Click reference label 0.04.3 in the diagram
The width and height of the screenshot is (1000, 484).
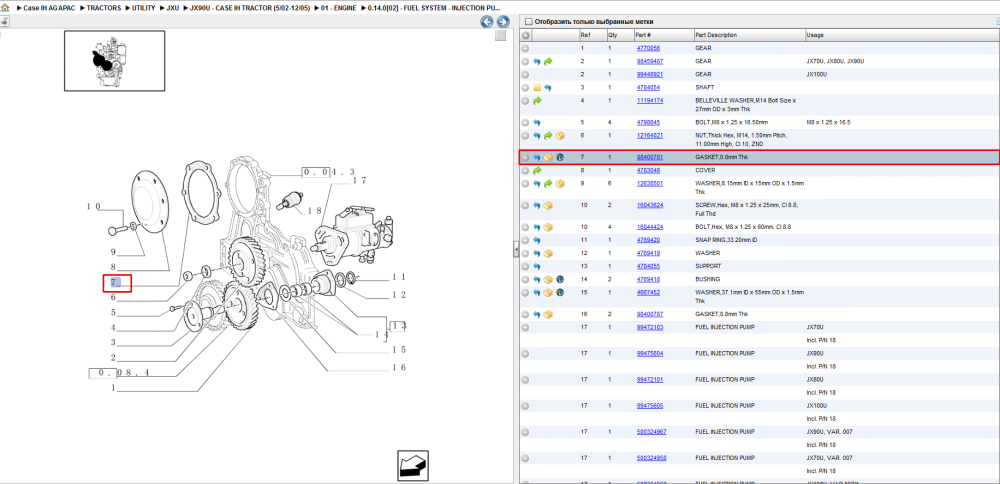coord(328,172)
